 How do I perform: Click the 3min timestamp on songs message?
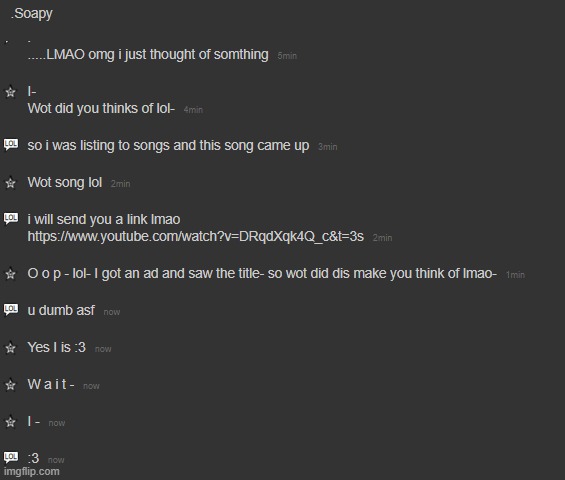point(328,147)
